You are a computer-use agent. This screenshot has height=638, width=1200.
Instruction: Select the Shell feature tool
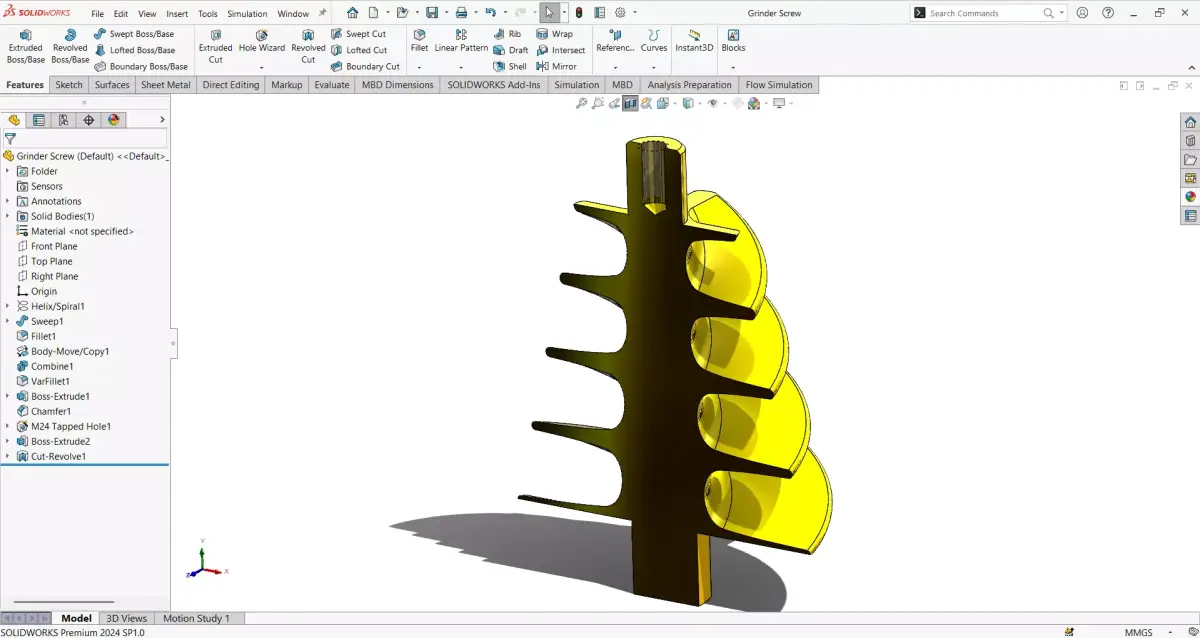pos(510,66)
